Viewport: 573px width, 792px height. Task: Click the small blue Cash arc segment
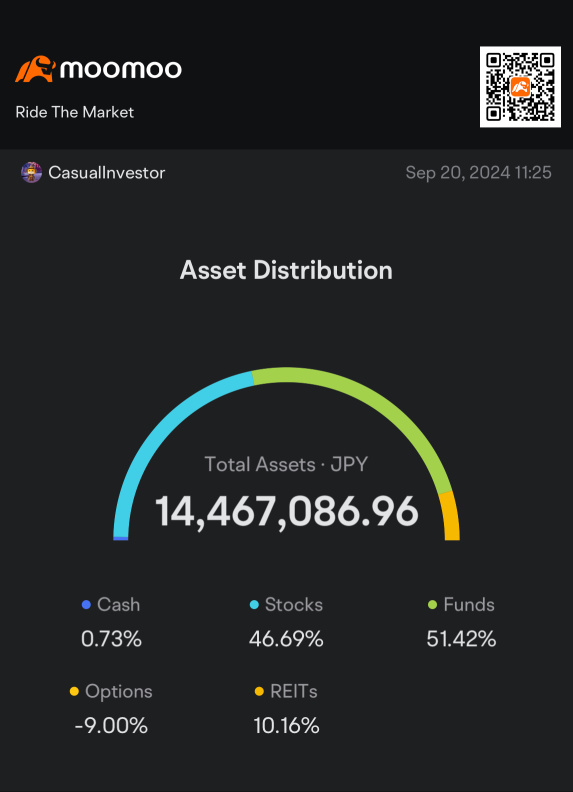[x=121, y=538]
